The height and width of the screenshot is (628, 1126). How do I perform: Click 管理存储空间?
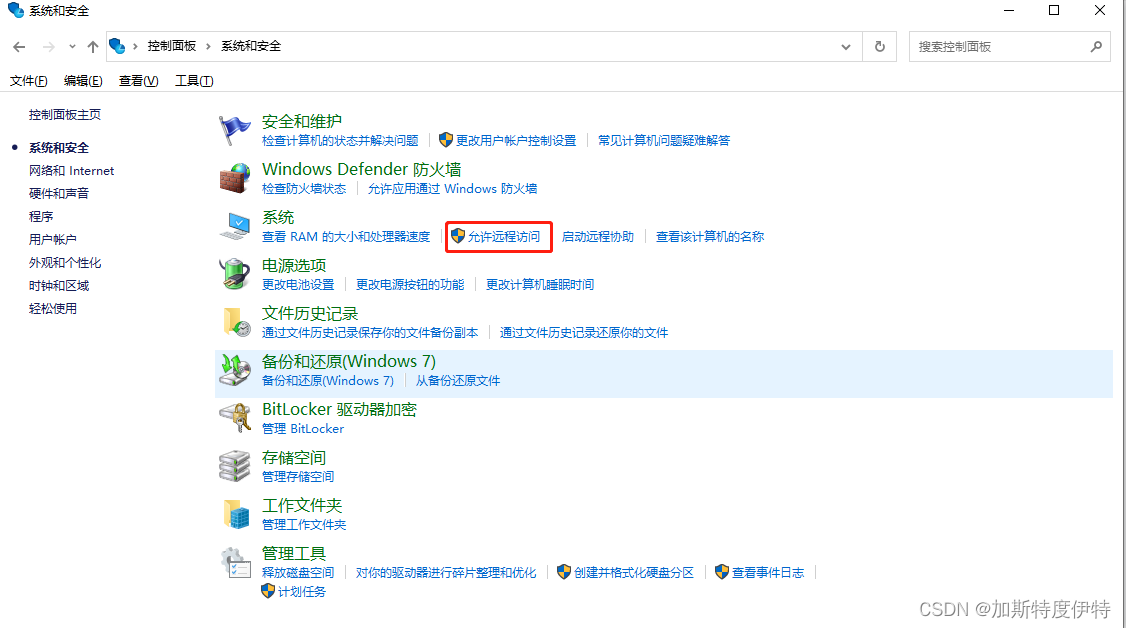298,477
